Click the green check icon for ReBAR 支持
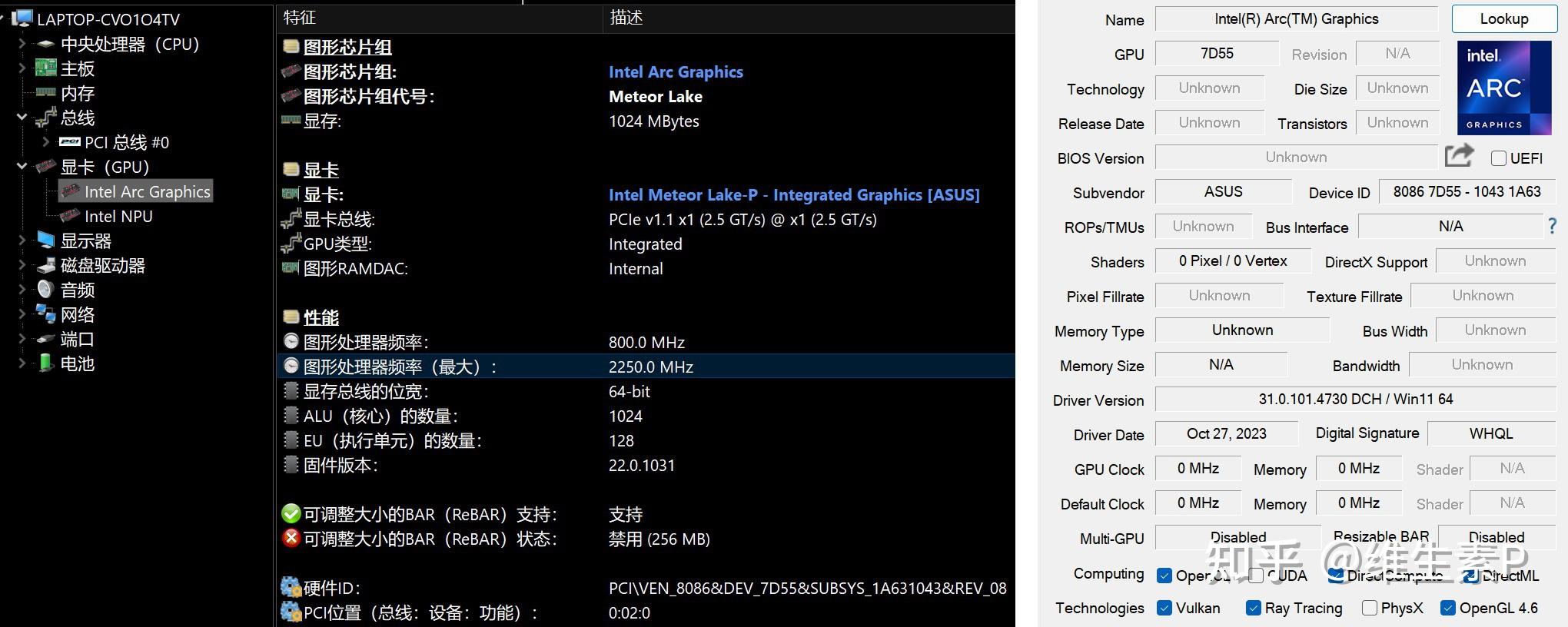The width and height of the screenshot is (1568, 627). (291, 513)
